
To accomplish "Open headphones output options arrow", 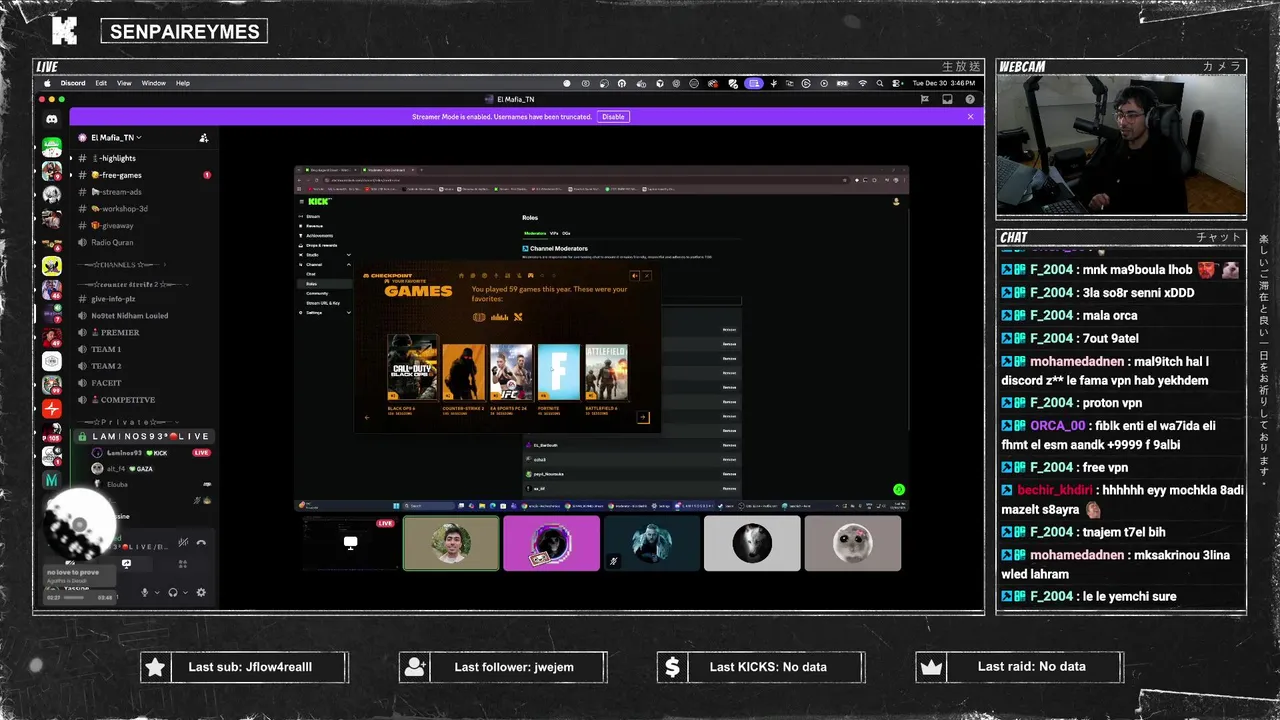I will pos(185,592).
